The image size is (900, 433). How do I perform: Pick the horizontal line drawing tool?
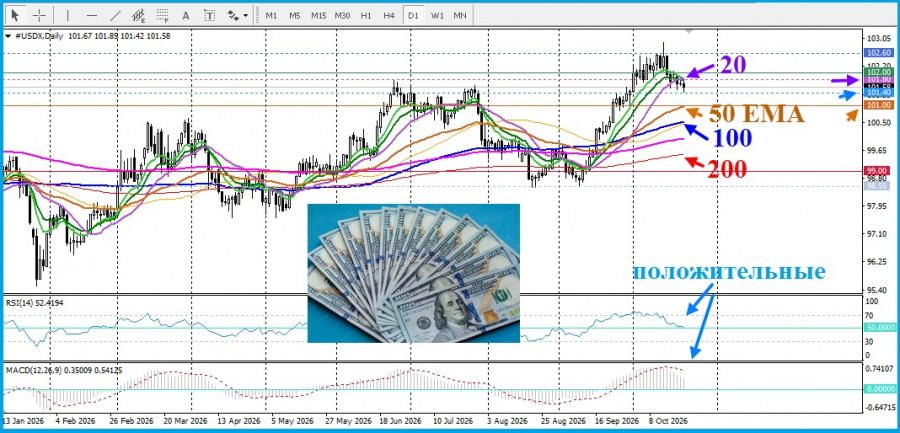click(91, 16)
